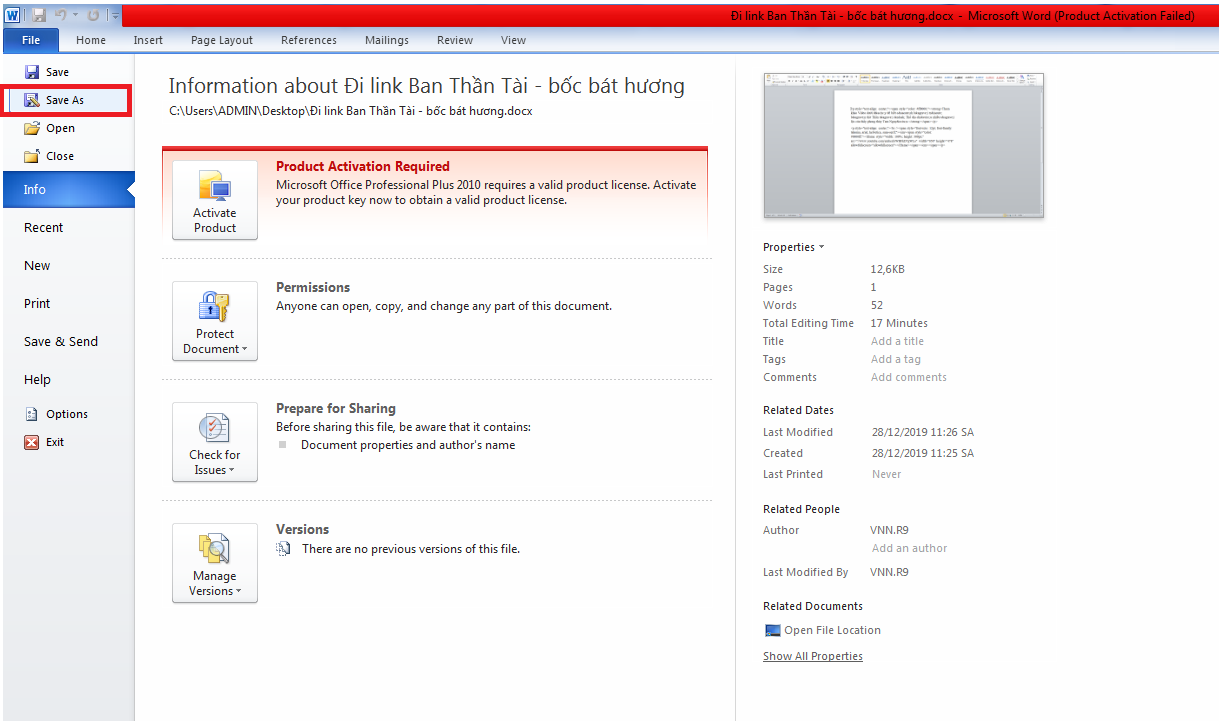Screen dimensions: 1219x721
Task: Choose Save As in the File menu
Action: click(x=68, y=100)
